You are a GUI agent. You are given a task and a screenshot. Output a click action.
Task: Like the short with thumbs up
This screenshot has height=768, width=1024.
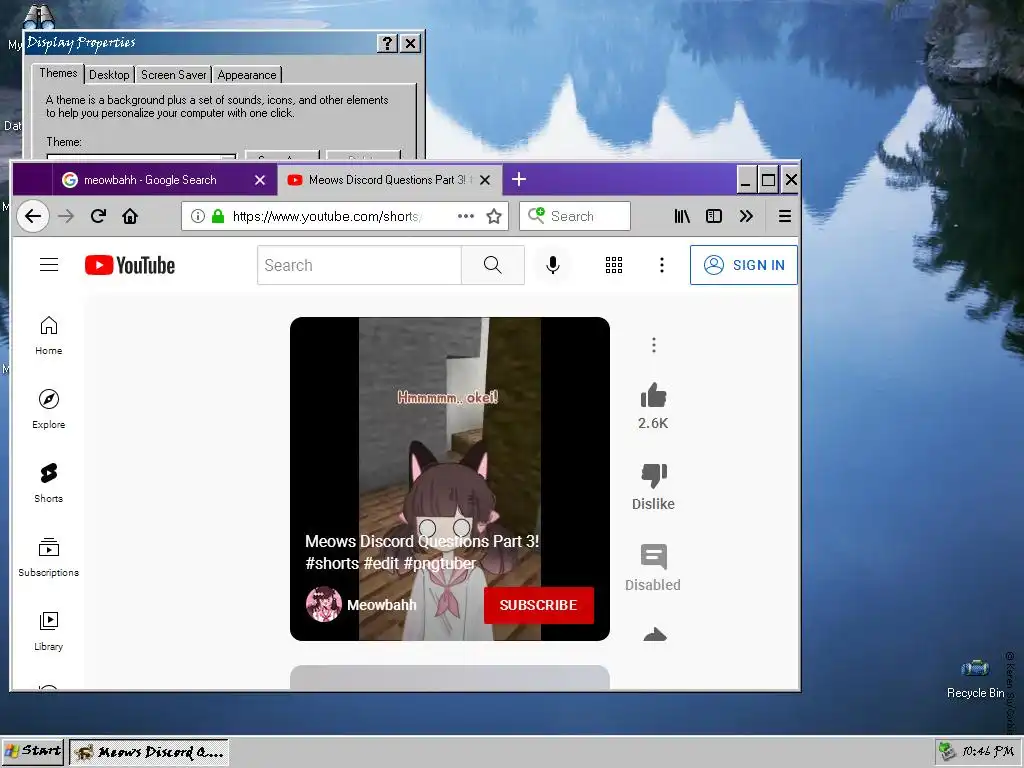653,396
